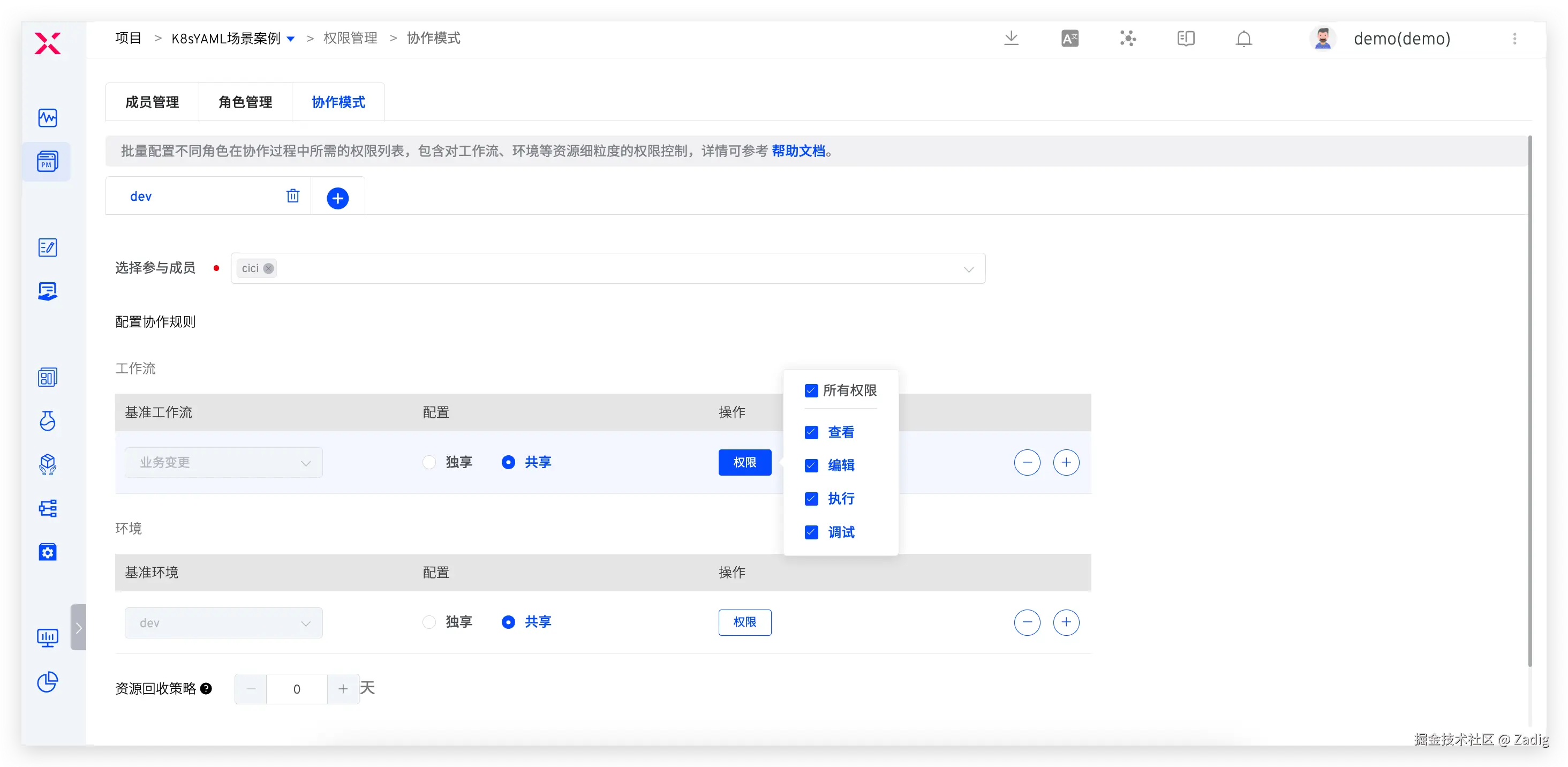
Task: Select 独享 radio for workflow row
Action: [429, 462]
